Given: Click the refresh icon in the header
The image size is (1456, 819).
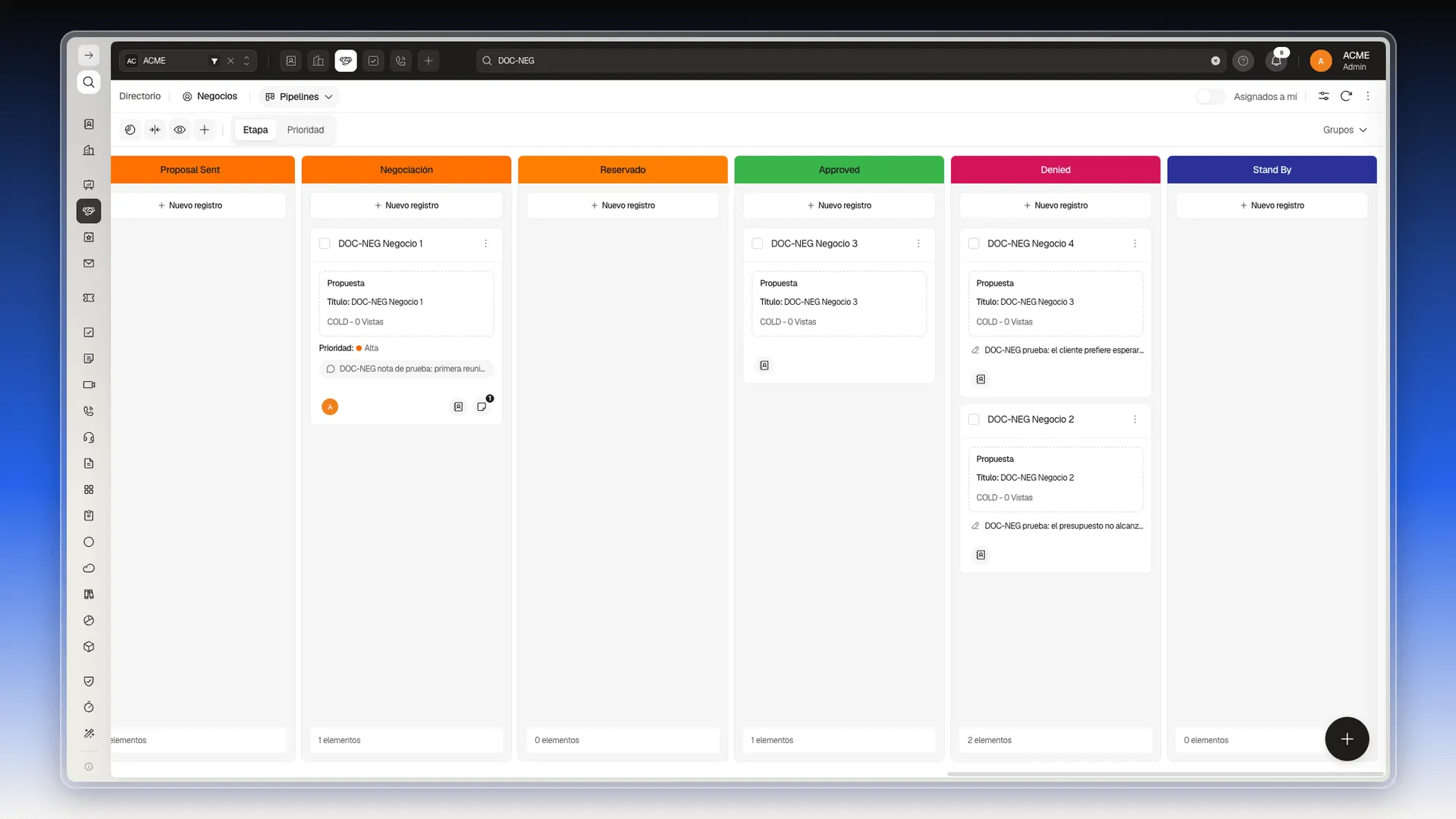Looking at the screenshot, I should coord(1346,96).
